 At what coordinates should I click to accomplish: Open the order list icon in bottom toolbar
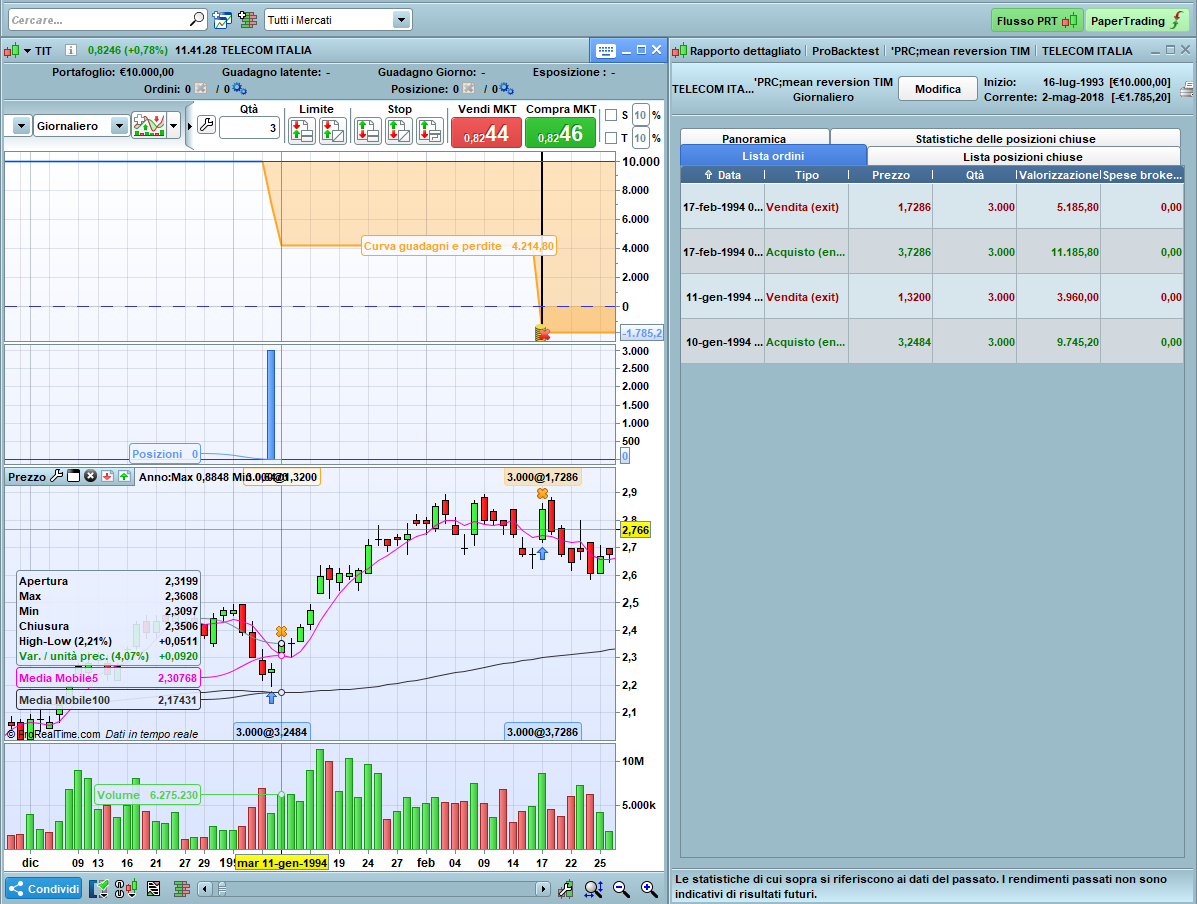point(153,889)
